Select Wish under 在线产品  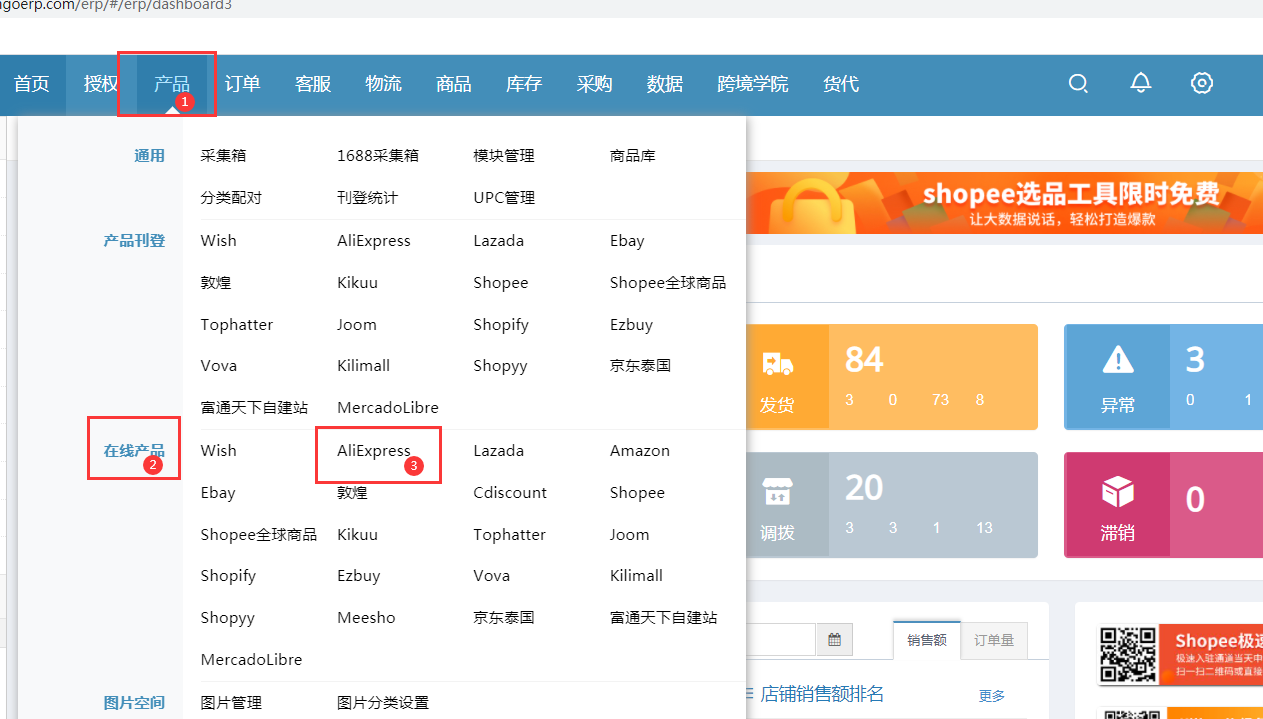(x=218, y=451)
